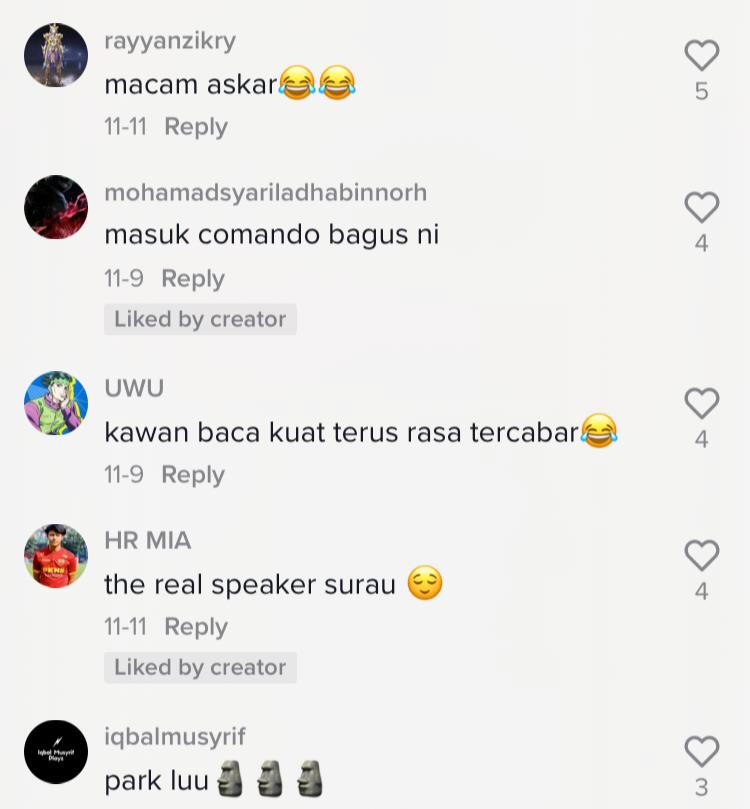The image size is (750, 809).
Task: Open iqbalmusyrif's black round avatar
Action: click(x=56, y=752)
